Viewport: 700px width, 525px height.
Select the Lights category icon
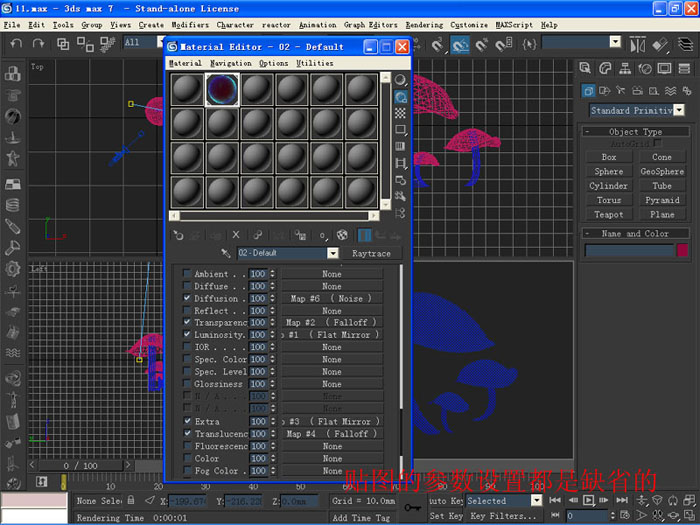click(x=621, y=91)
